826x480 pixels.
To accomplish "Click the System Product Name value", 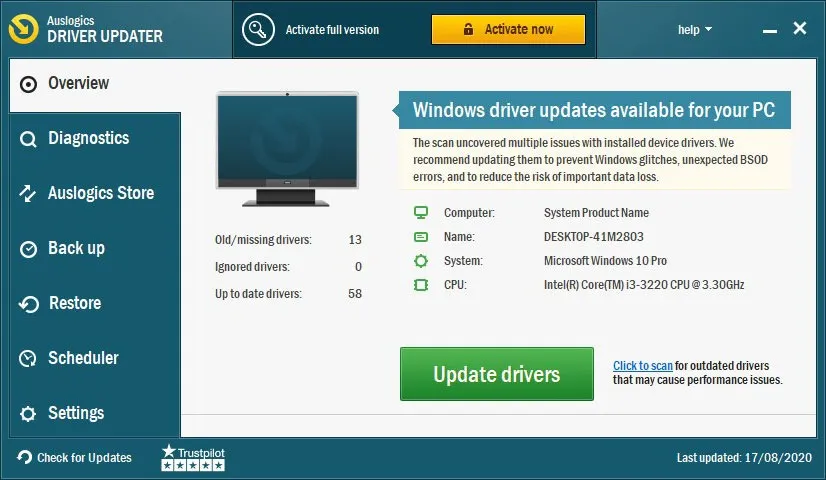I will pos(596,213).
